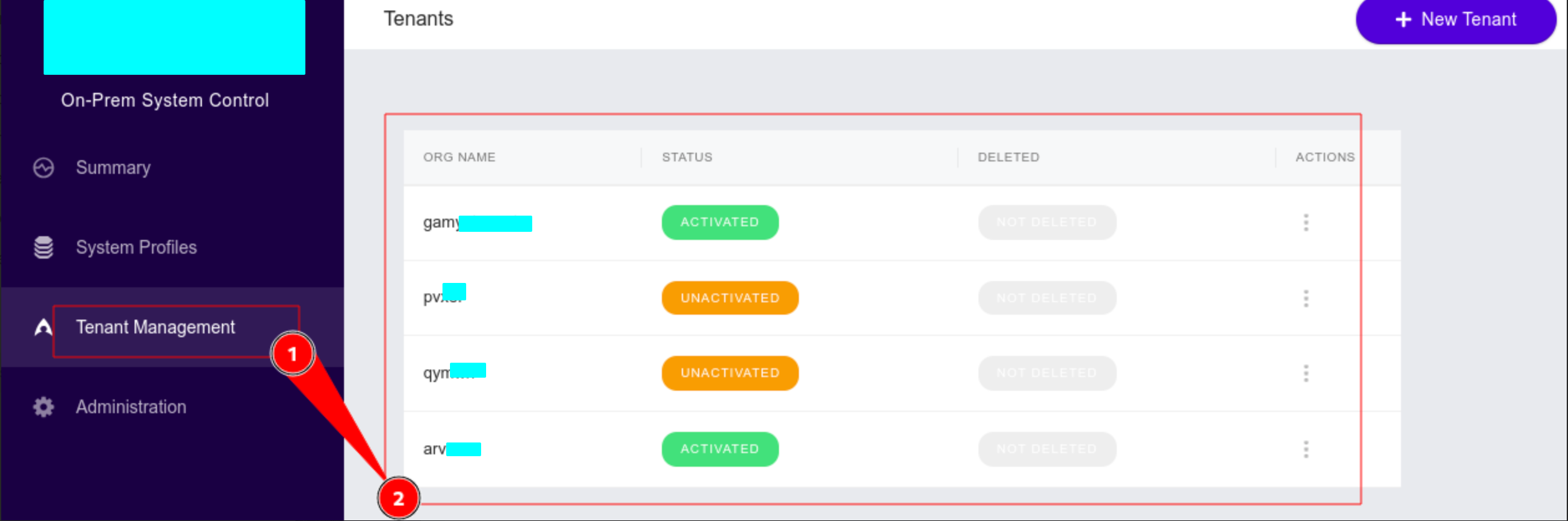This screenshot has width=1568, height=521.
Task: Click the Tenants page title
Action: tap(418, 19)
